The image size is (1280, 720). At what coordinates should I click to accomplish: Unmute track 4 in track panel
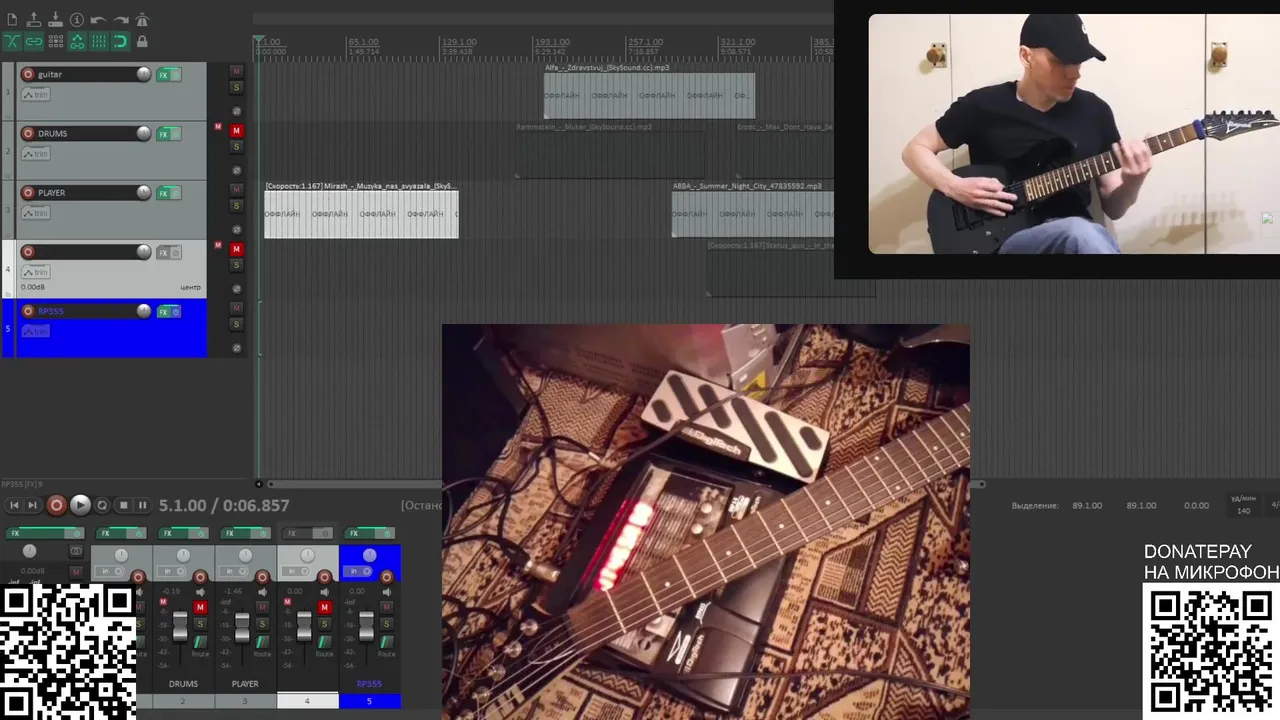pyautogui.click(x=236, y=248)
